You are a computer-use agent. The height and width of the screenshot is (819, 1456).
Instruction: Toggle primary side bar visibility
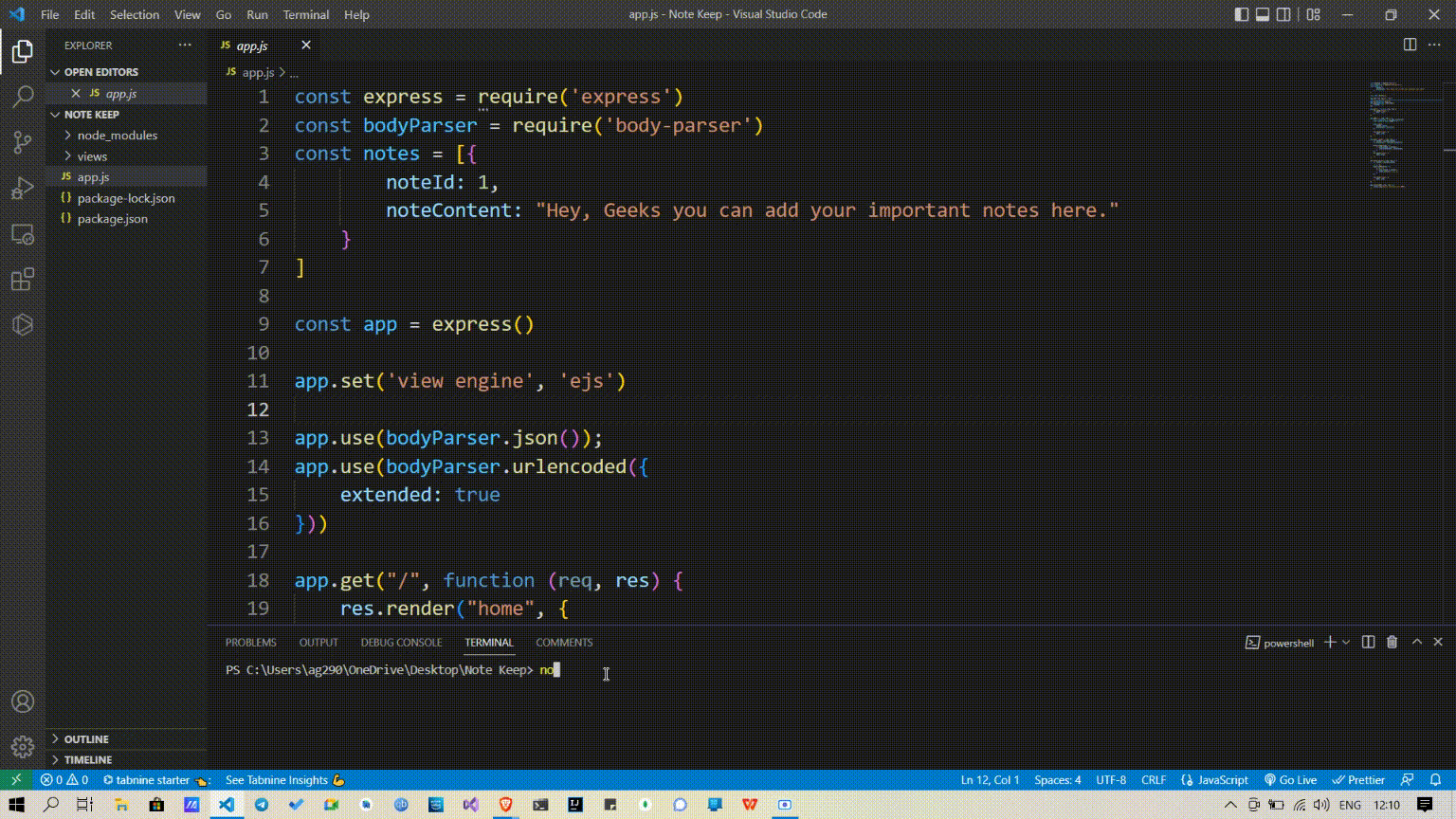1242,14
